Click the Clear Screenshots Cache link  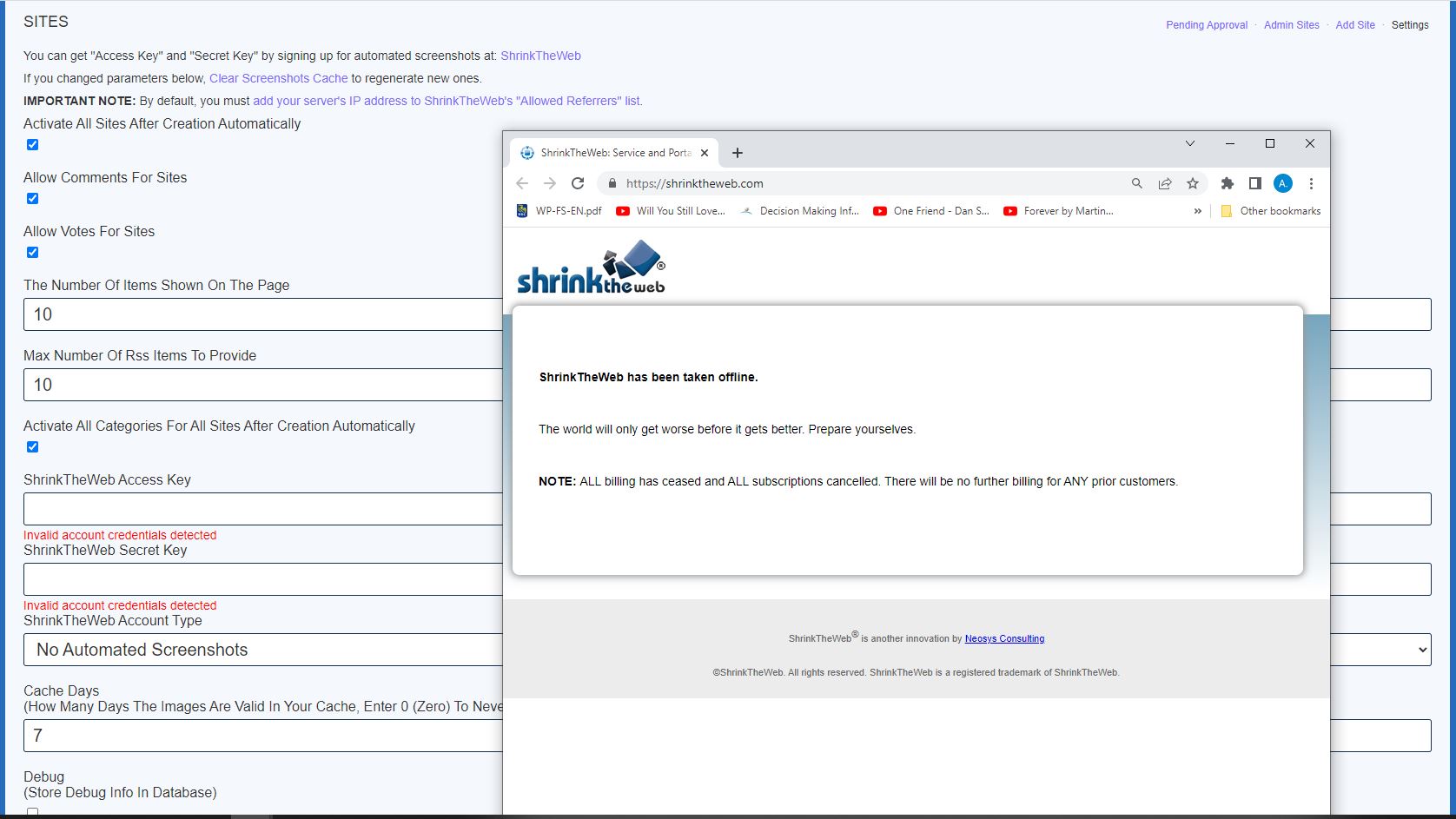tap(278, 78)
